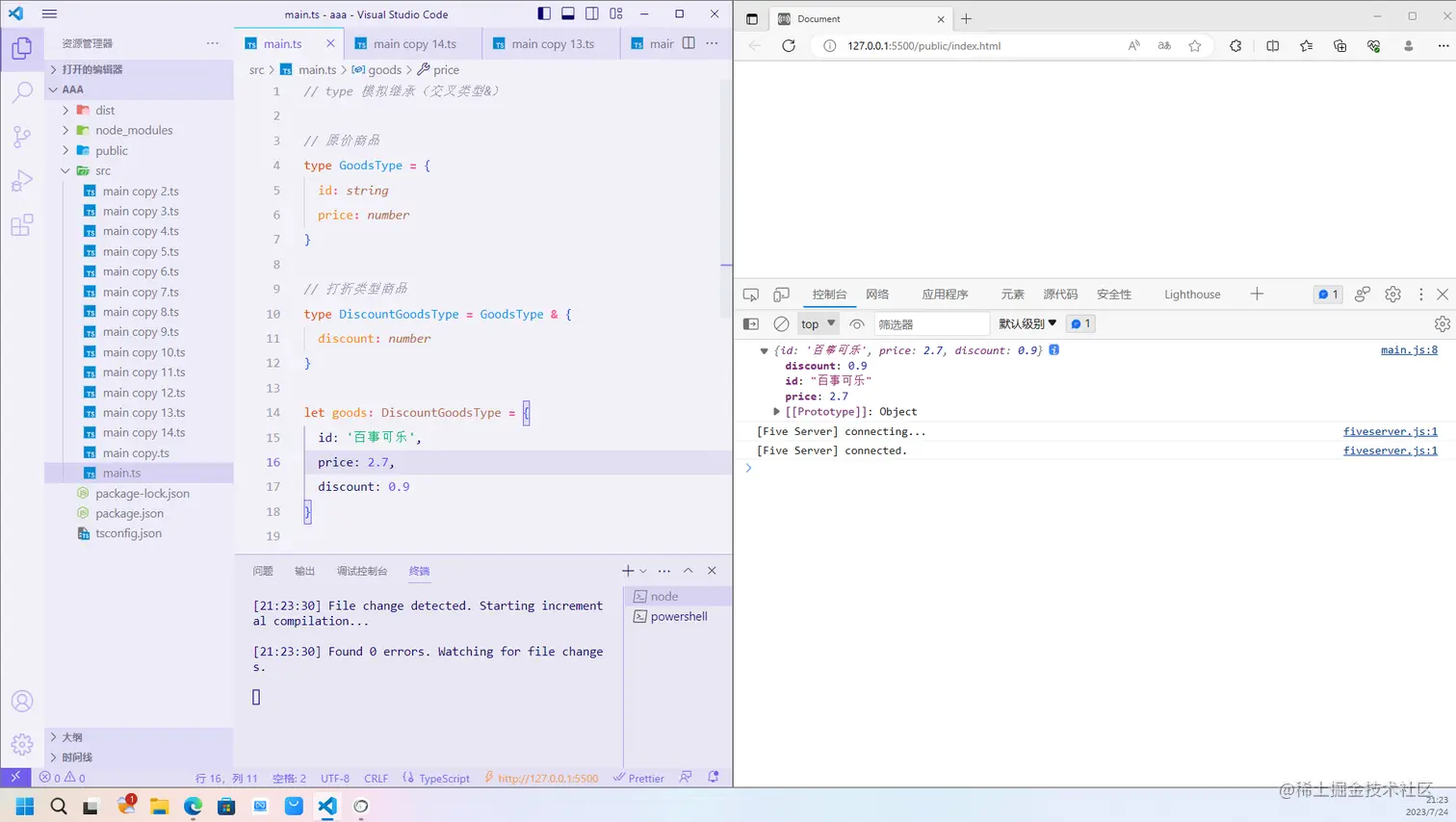The height and width of the screenshot is (822, 1456).
Task: Click the 筛选器 console filter field
Action: (931, 324)
